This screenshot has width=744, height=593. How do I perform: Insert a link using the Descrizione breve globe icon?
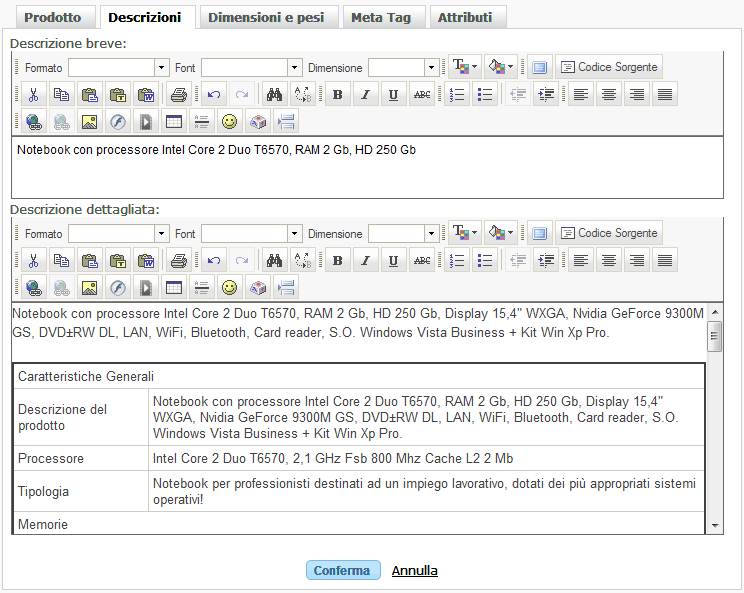point(33,122)
